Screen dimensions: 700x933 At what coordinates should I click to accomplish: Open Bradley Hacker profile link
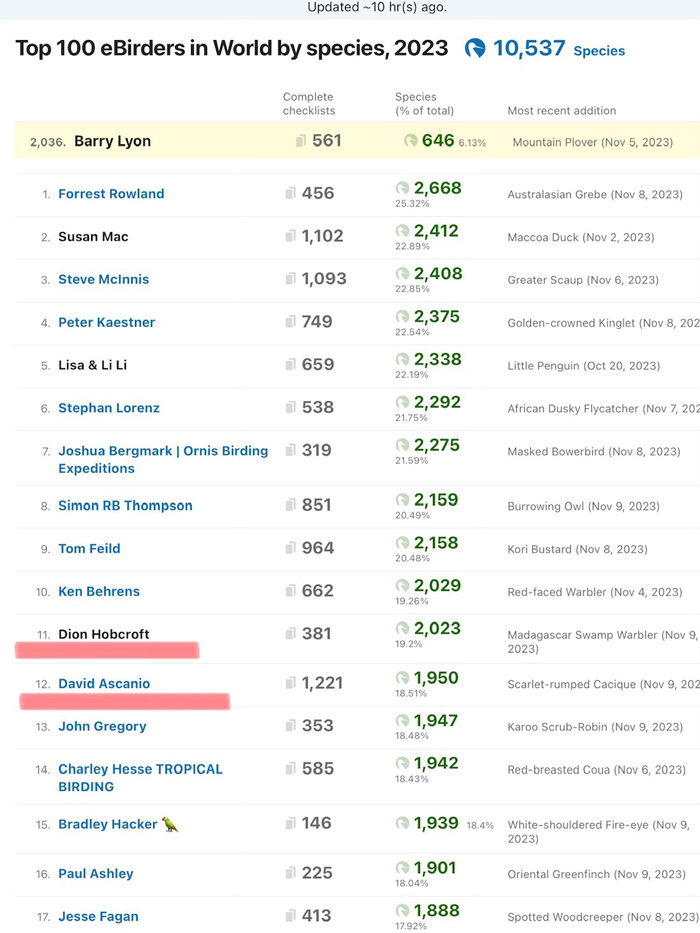point(108,824)
